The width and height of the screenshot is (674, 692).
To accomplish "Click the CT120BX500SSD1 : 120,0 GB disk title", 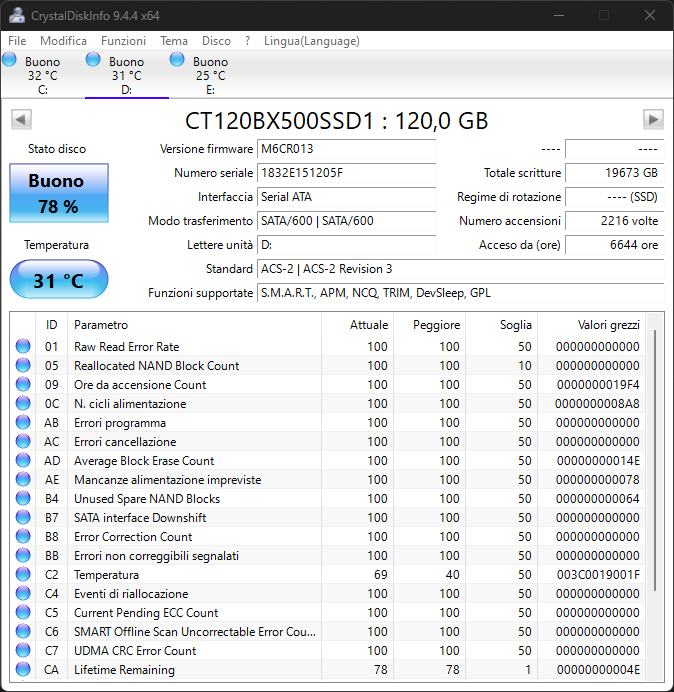I will [x=336, y=120].
